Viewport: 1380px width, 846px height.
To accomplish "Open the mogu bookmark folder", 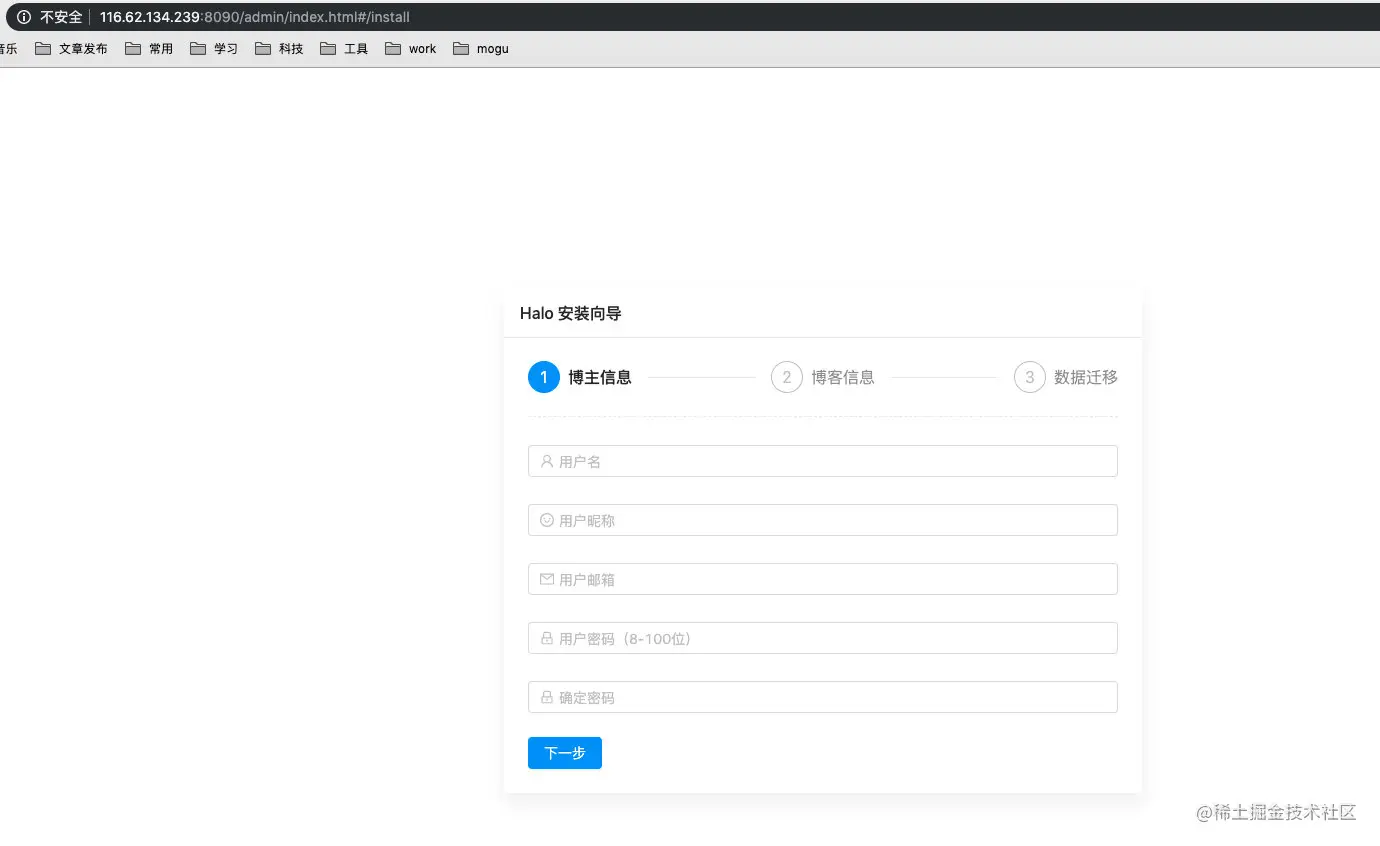I will (480, 48).
